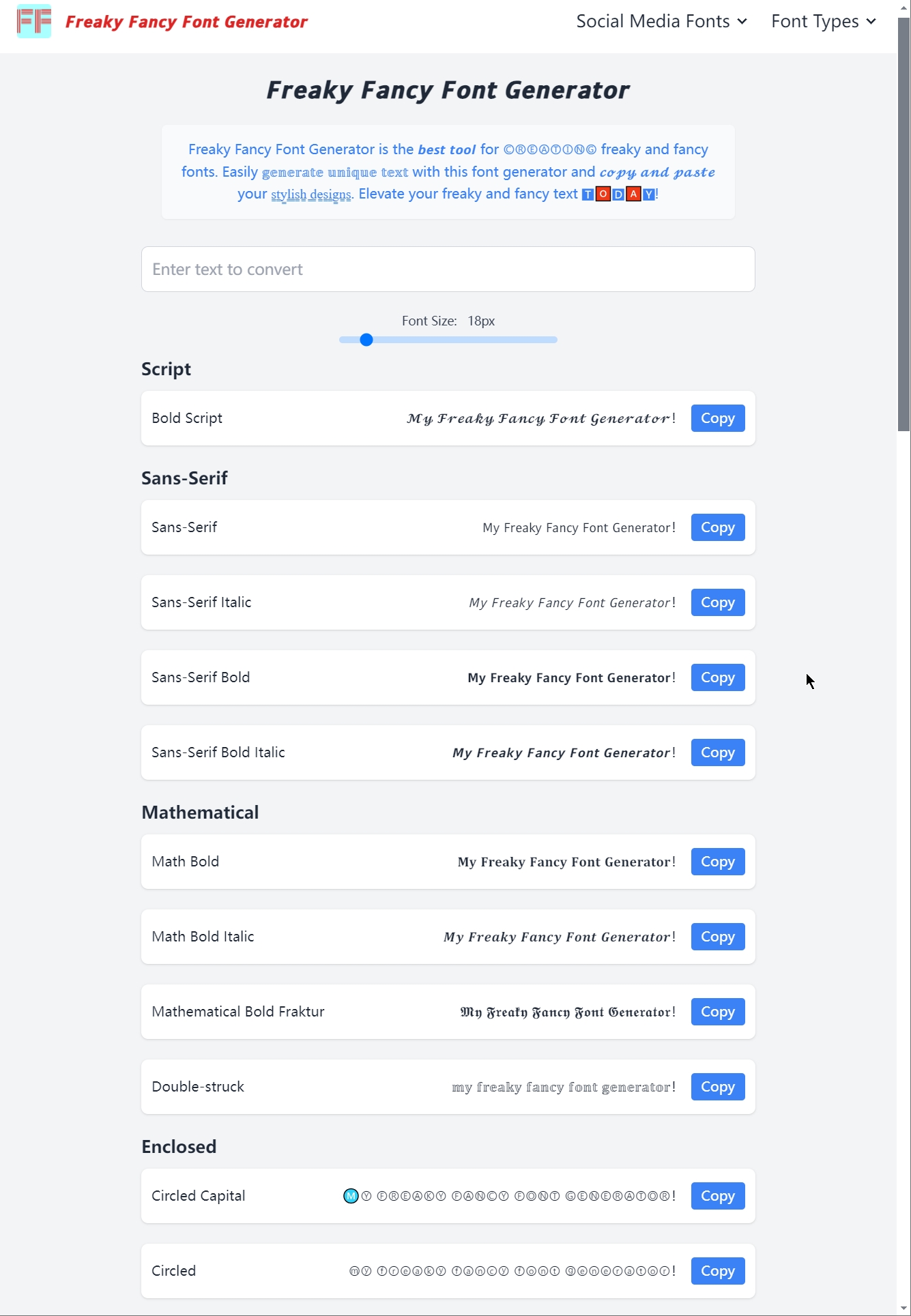
Task: Expand the Font Types chevron in navbar
Action: [x=871, y=21]
